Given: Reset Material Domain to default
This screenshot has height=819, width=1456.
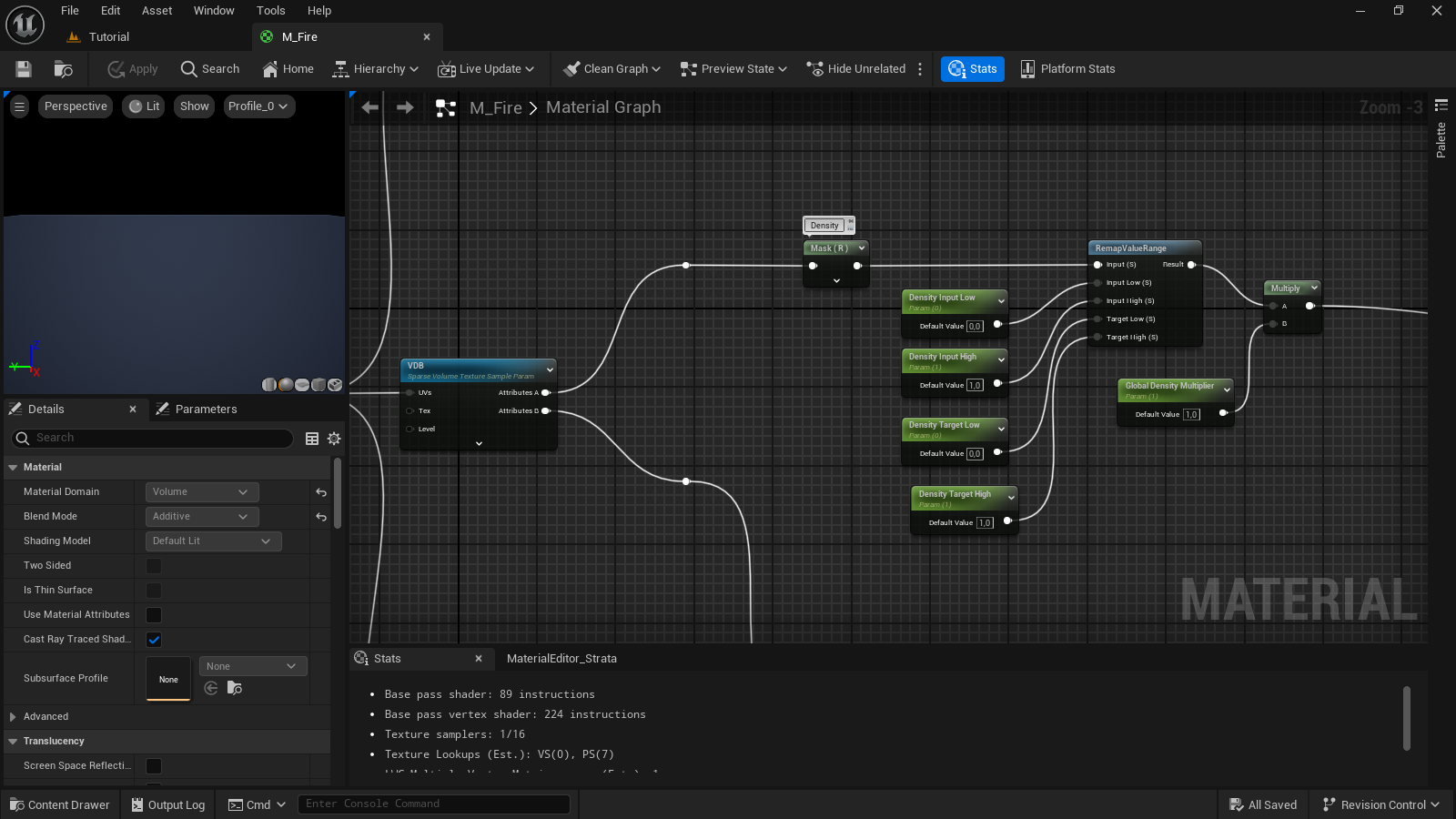Looking at the screenshot, I should tap(321, 492).
